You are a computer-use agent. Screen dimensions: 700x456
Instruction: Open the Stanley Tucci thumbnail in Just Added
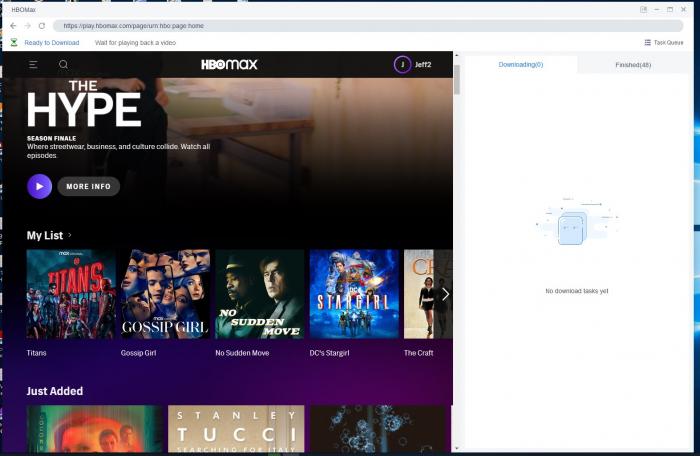point(236,429)
